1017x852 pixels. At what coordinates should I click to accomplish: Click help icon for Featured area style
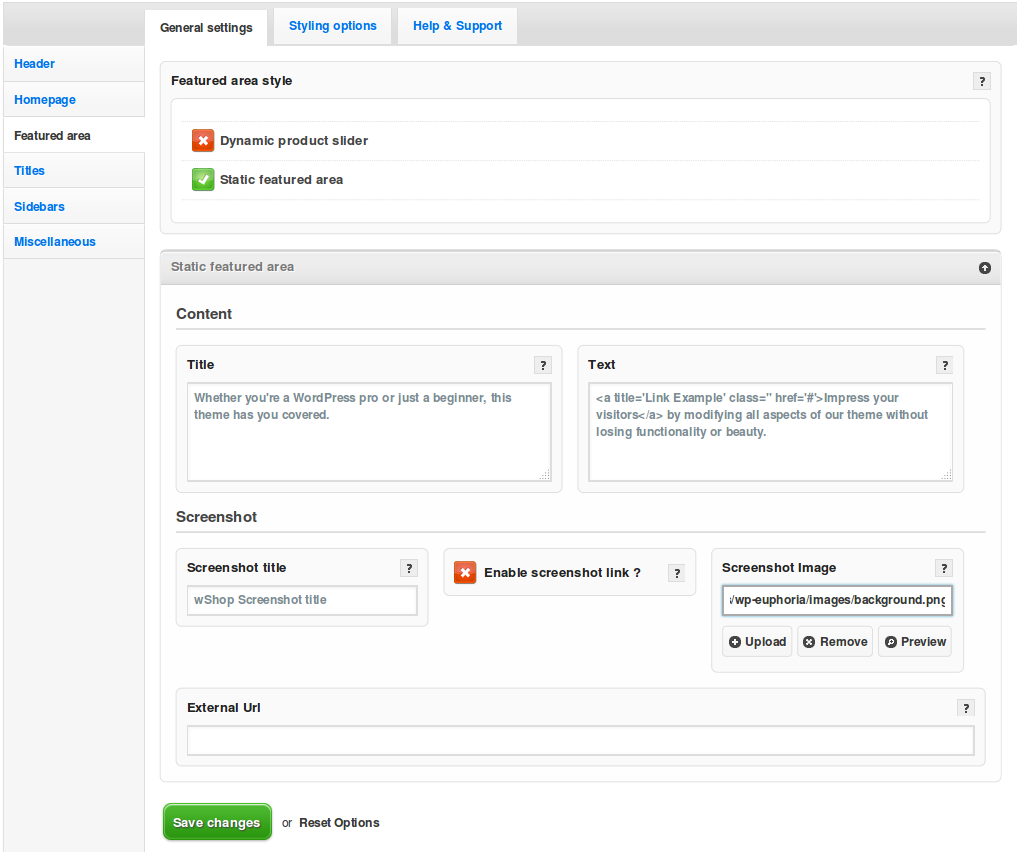point(981,81)
